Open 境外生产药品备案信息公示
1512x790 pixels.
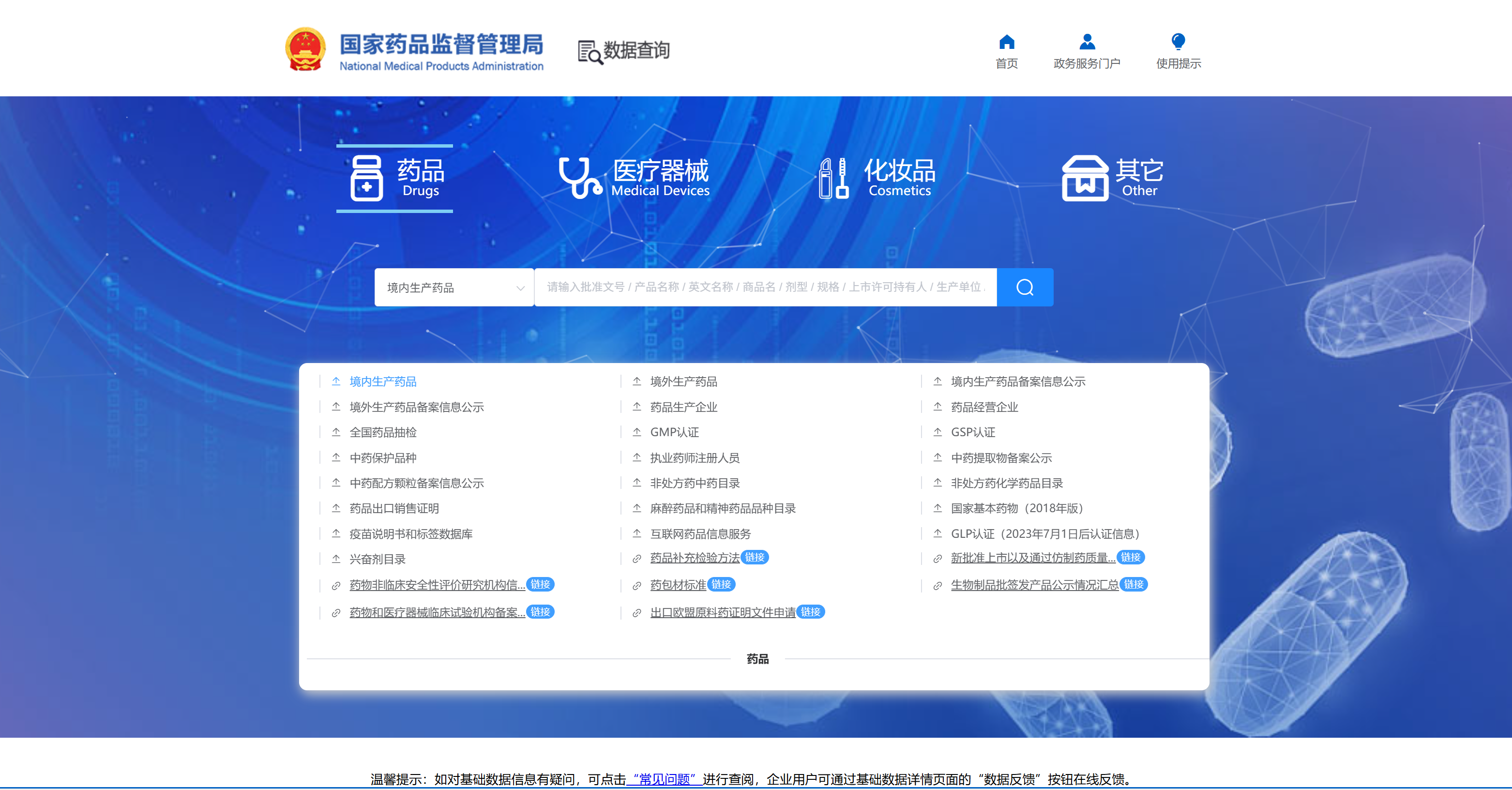[417, 407]
